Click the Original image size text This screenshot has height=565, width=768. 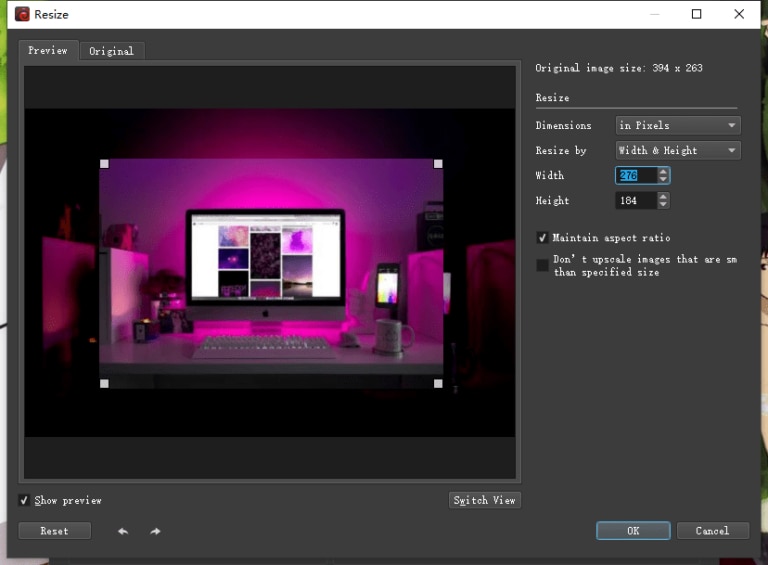click(x=619, y=68)
